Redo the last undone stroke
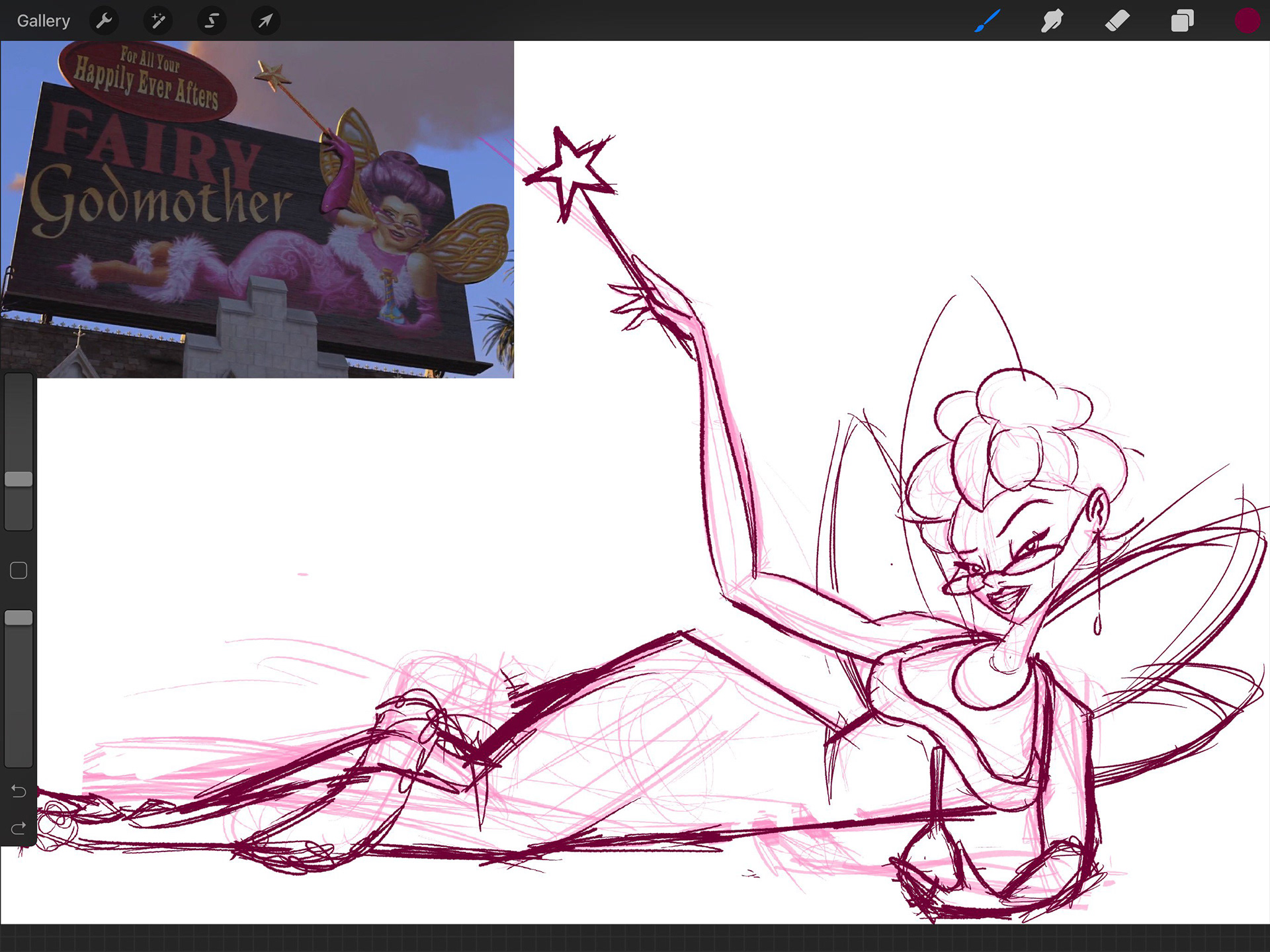The width and height of the screenshot is (1270, 952). pos(19,828)
